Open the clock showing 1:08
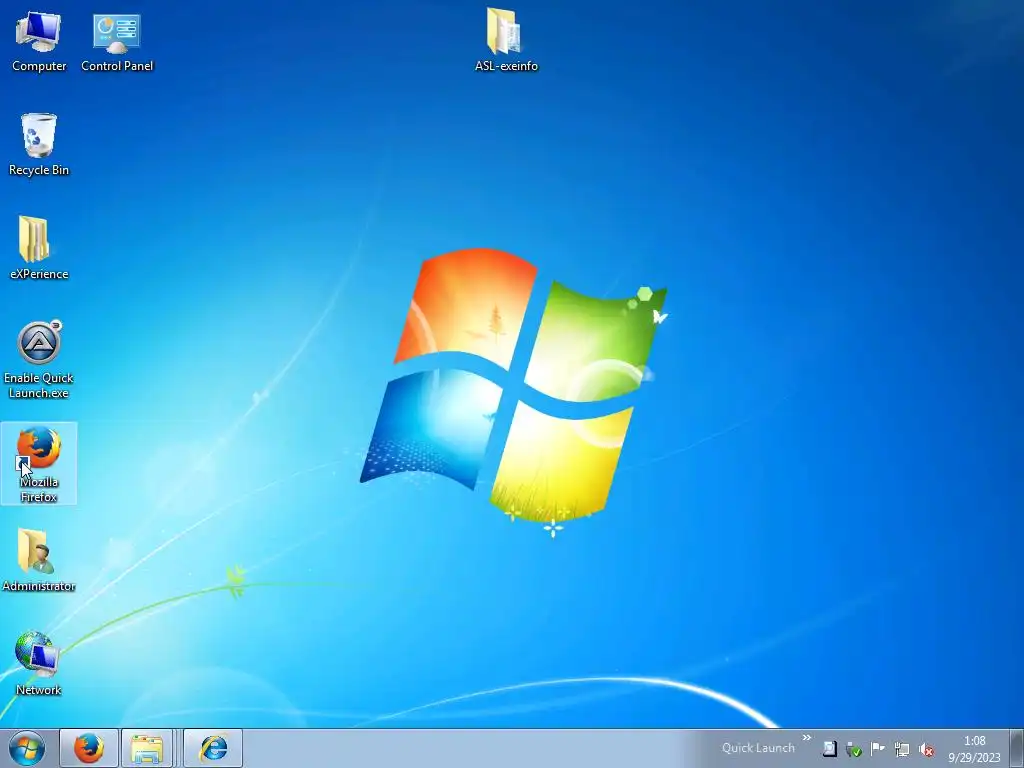The image size is (1024, 768). click(x=974, y=749)
